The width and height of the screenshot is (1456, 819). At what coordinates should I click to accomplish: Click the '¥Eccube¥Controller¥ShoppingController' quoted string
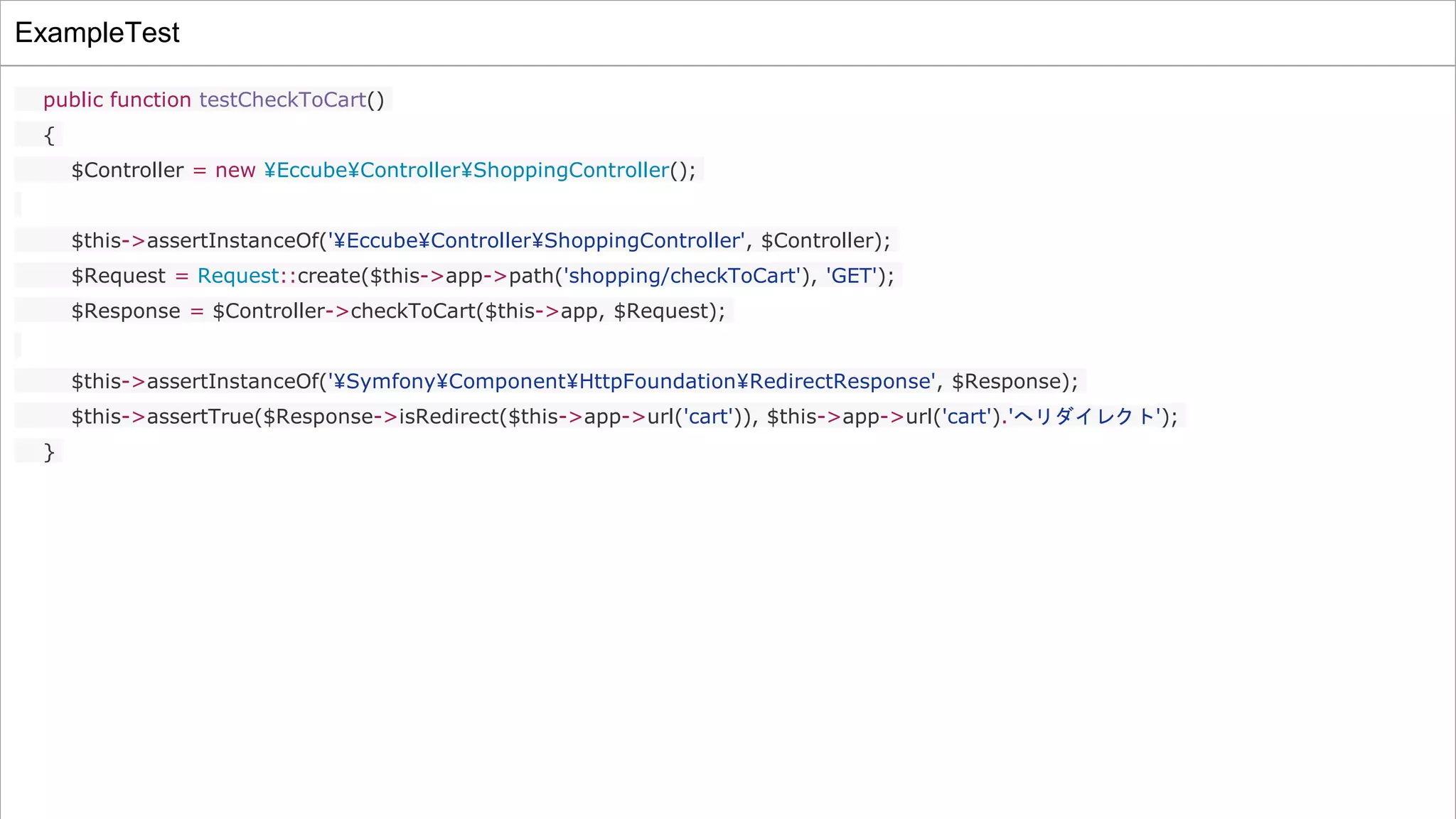[537, 240]
